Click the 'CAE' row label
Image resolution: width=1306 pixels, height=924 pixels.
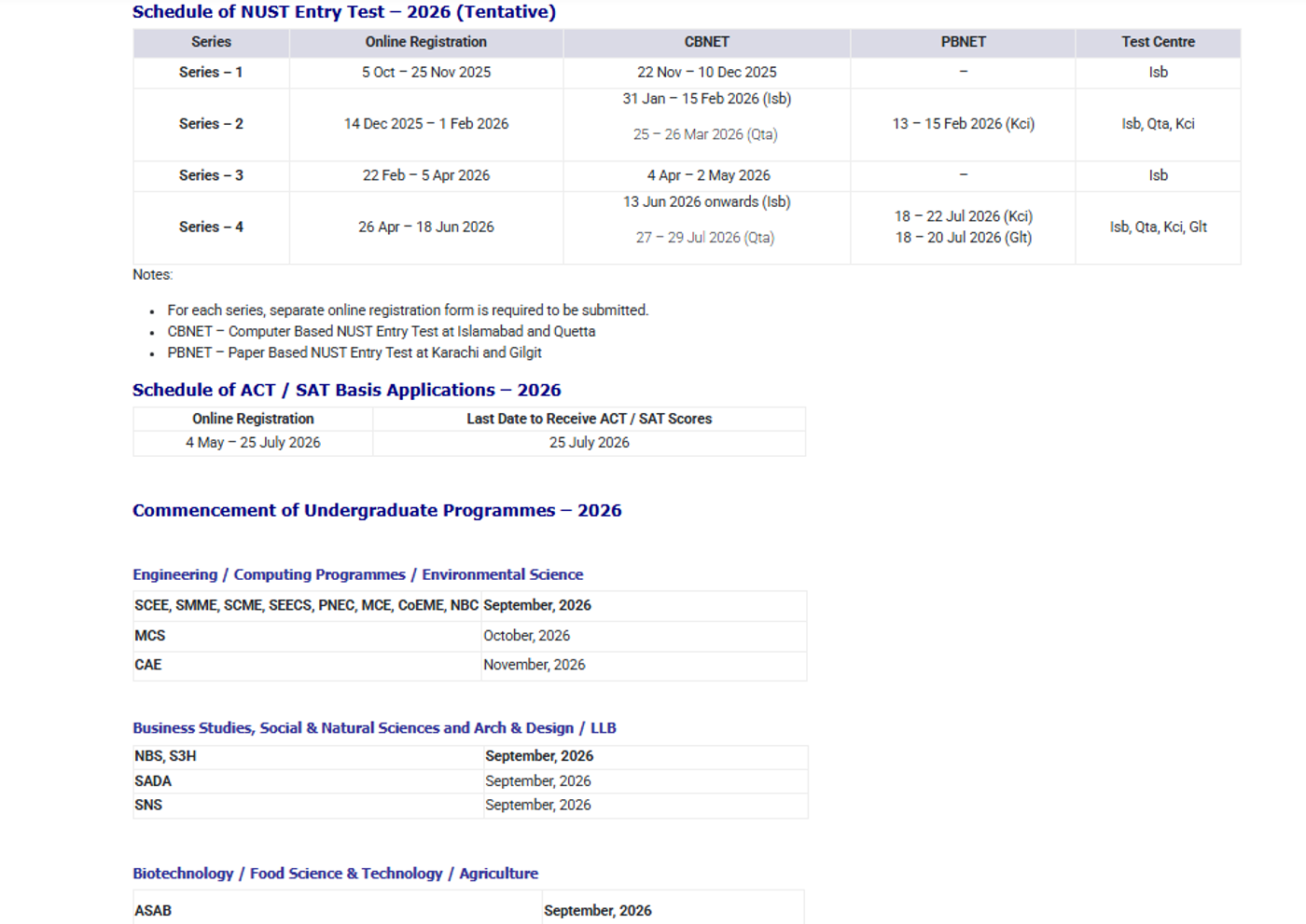[x=148, y=666]
